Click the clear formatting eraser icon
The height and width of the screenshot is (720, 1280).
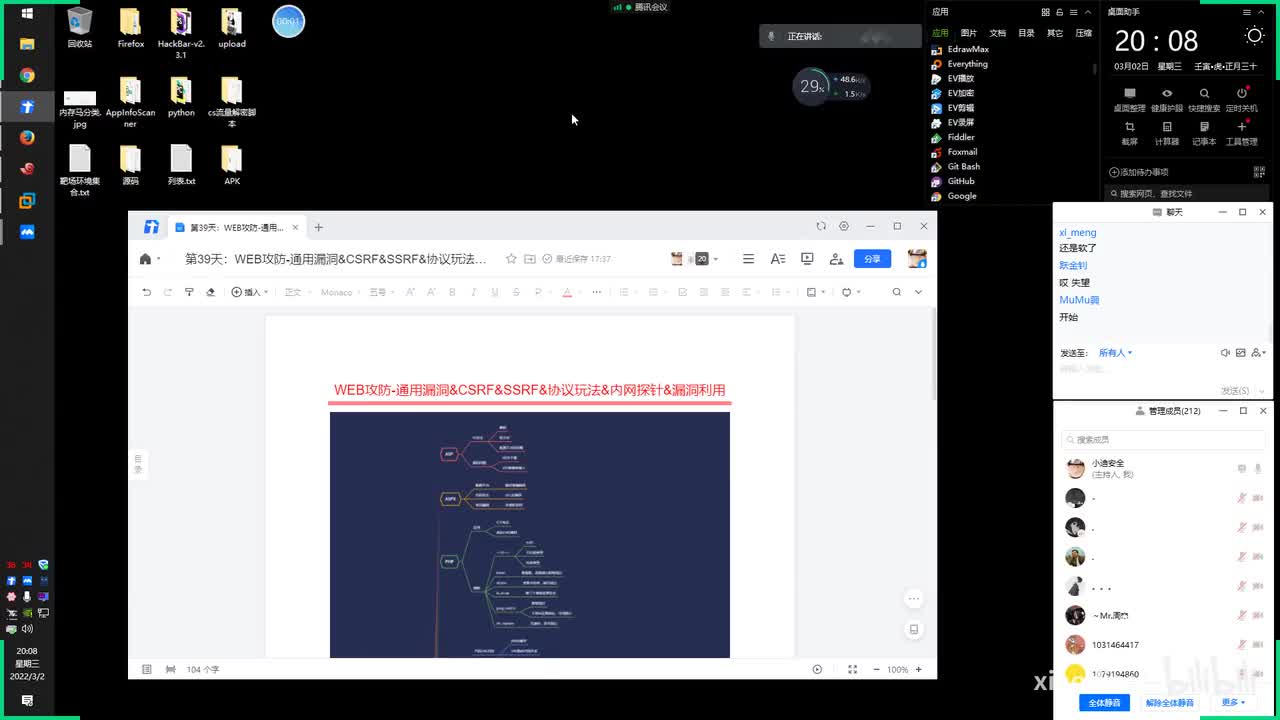coord(210,292)
